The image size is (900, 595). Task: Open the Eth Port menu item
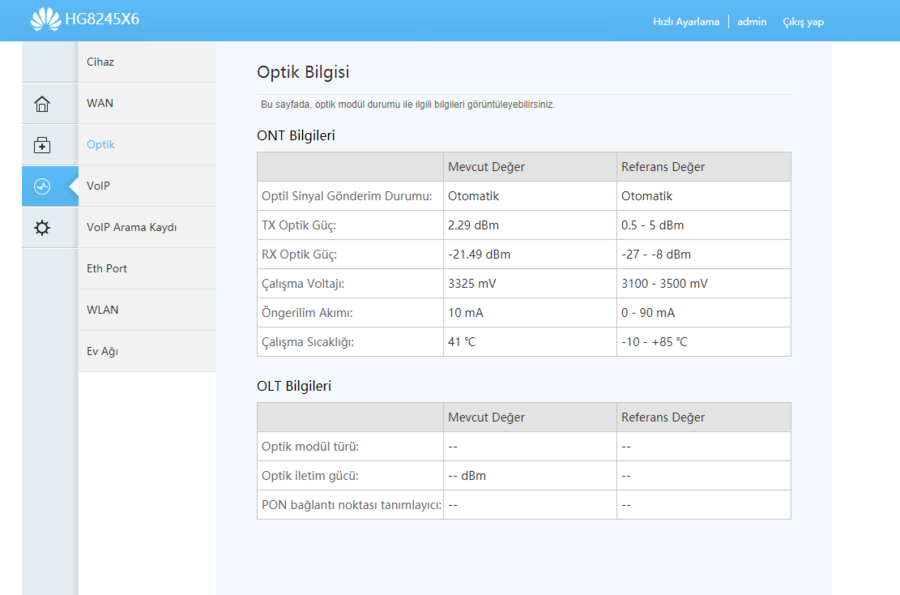[x=107, y=268]
